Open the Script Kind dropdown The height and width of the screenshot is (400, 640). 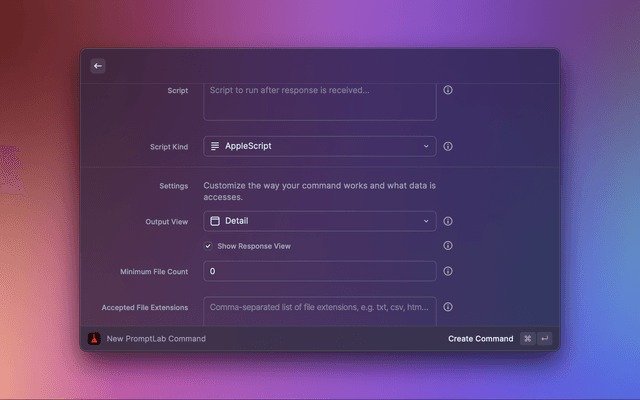coord(319,146)
